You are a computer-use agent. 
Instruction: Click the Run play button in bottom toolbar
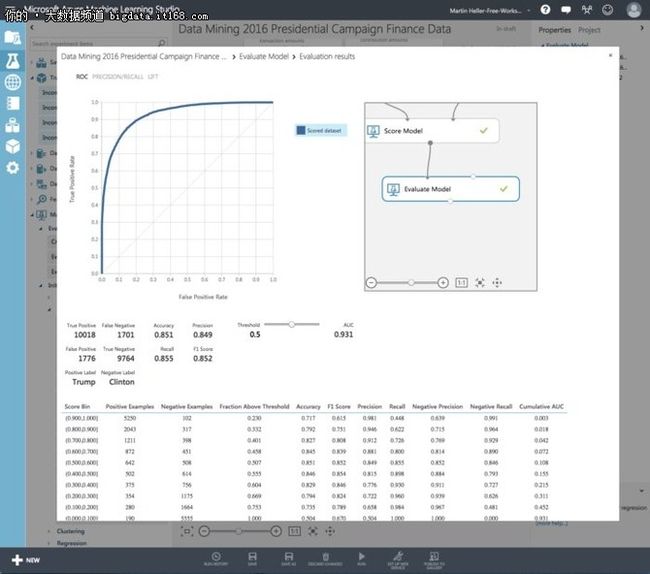[x=361, y=558]
